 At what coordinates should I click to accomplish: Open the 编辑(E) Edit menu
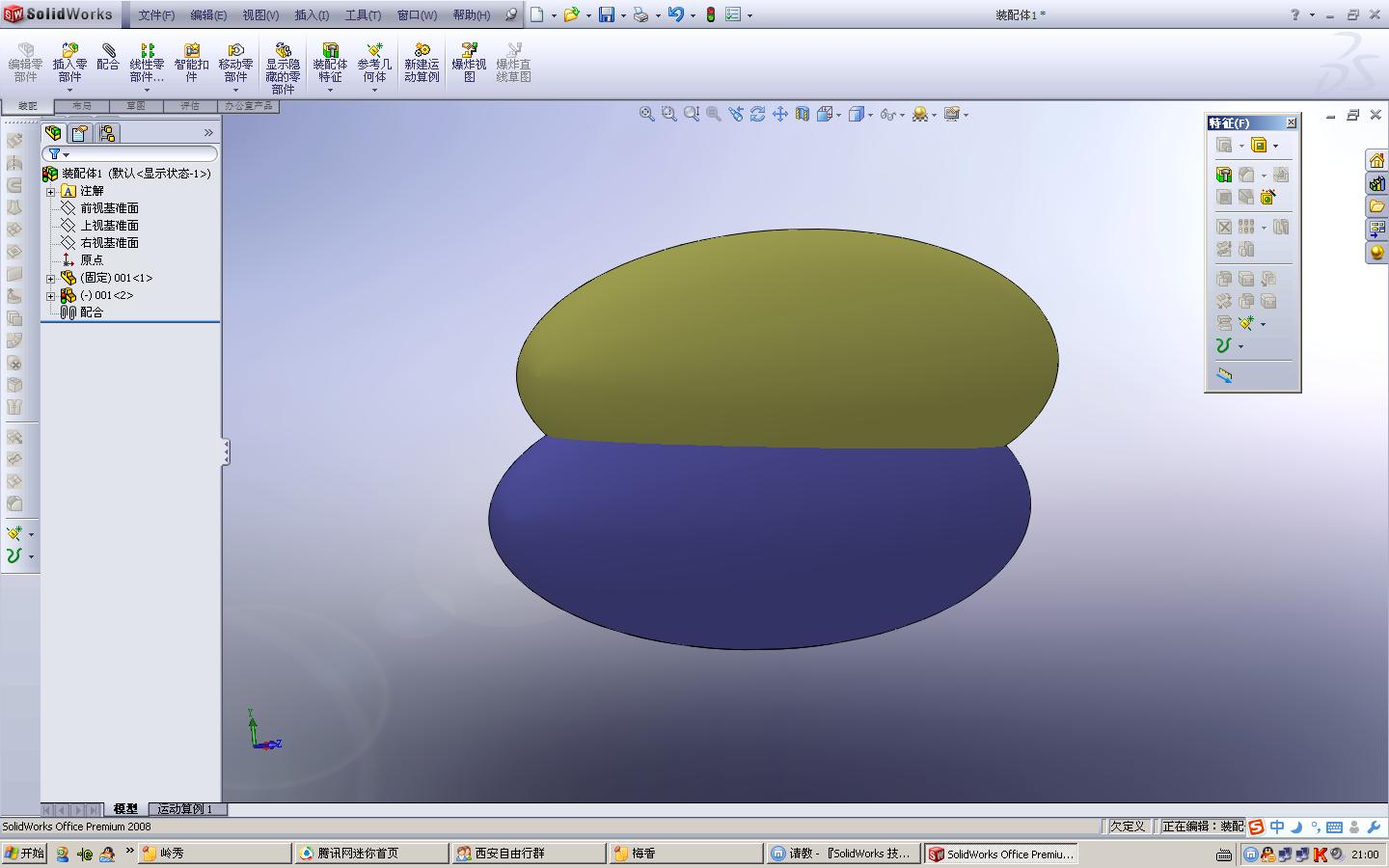pyautogui.click(x=208, y=15)
